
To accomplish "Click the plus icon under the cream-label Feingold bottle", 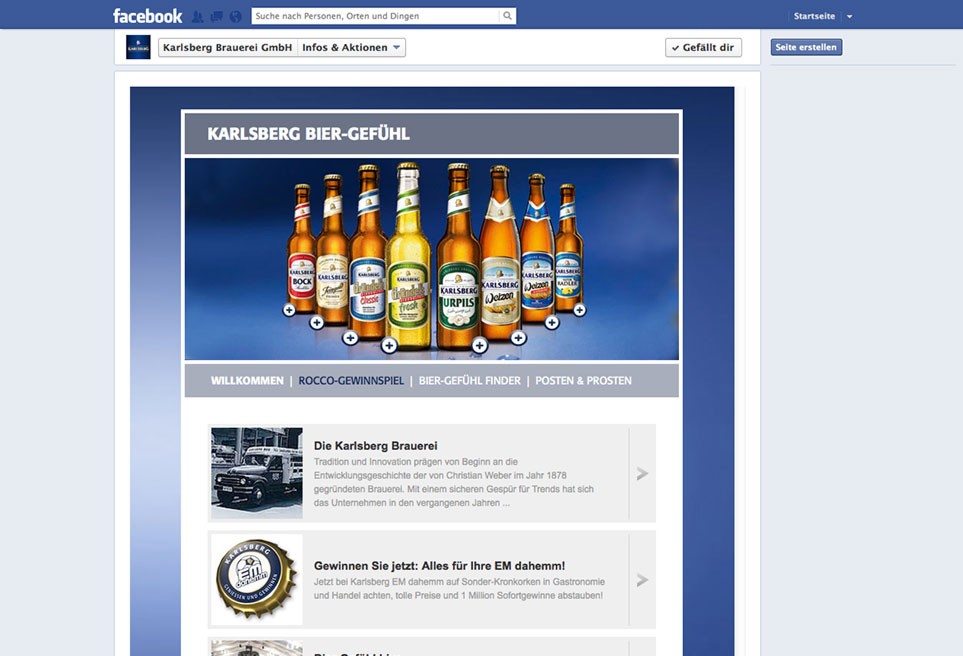I will (x=316, y=322).
